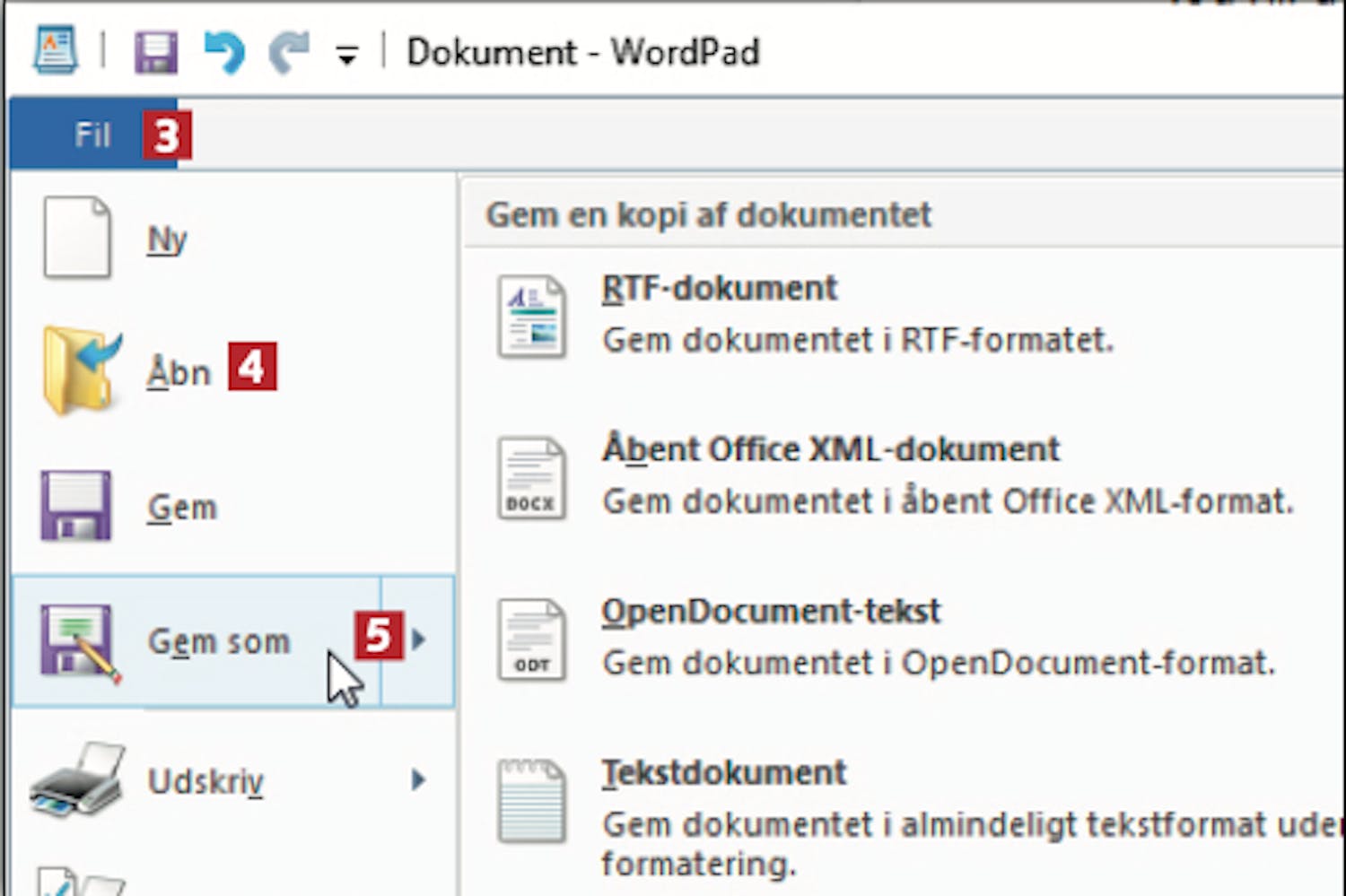Click the printer icon beside Udskriv
Image resolution: width=1346 pixels, height=896 pixels.
pos(77,779)
